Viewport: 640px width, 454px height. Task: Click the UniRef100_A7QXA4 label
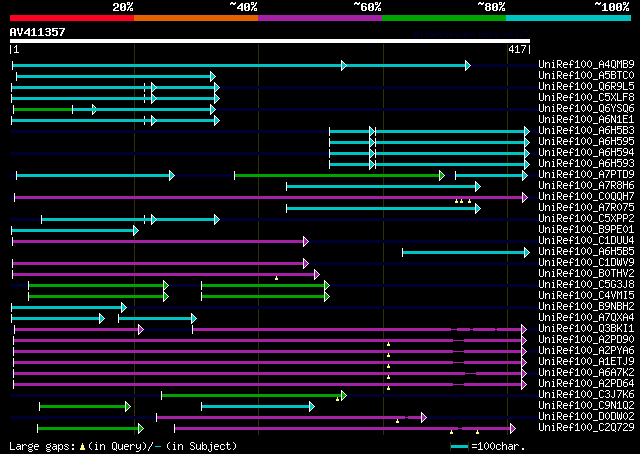[586, 318]
